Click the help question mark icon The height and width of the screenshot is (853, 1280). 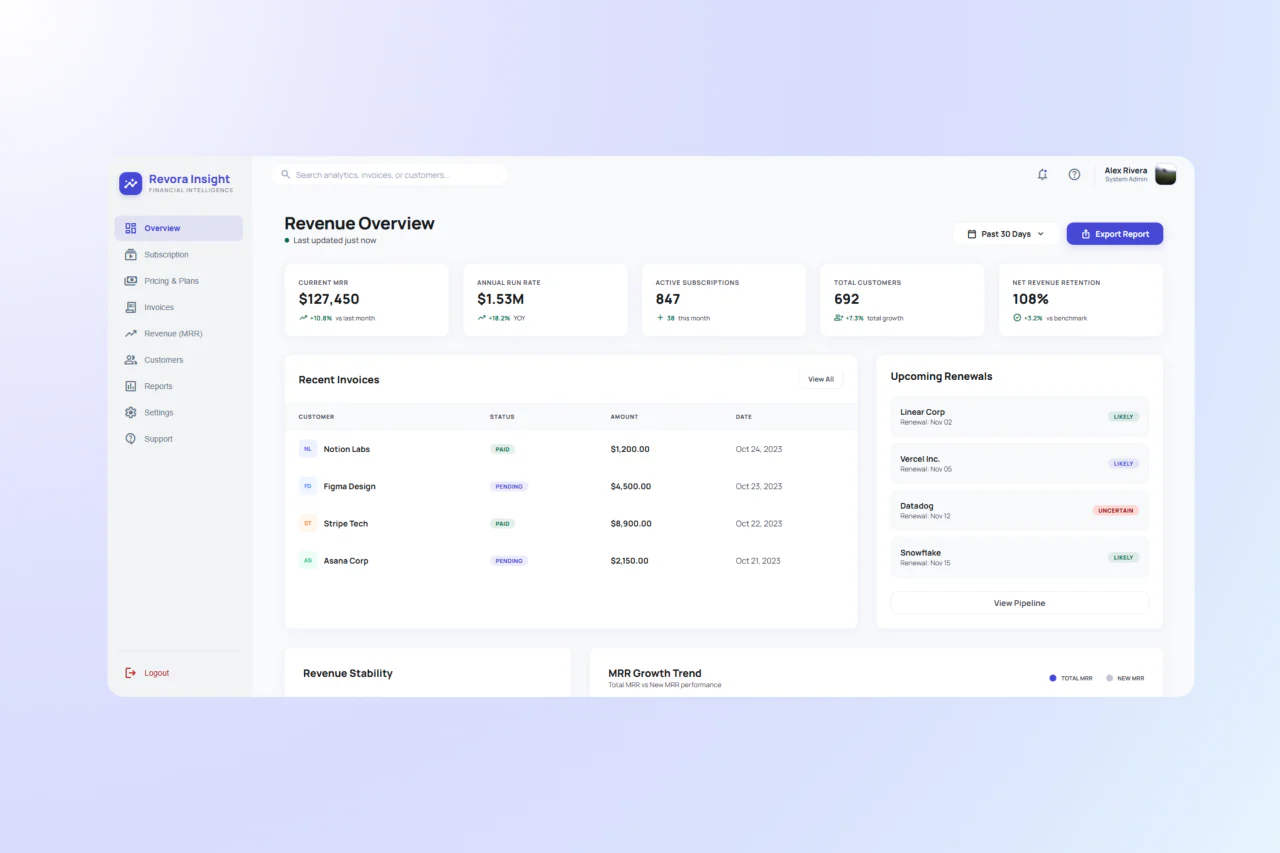pyautogui.click(x=1074, y=174)
